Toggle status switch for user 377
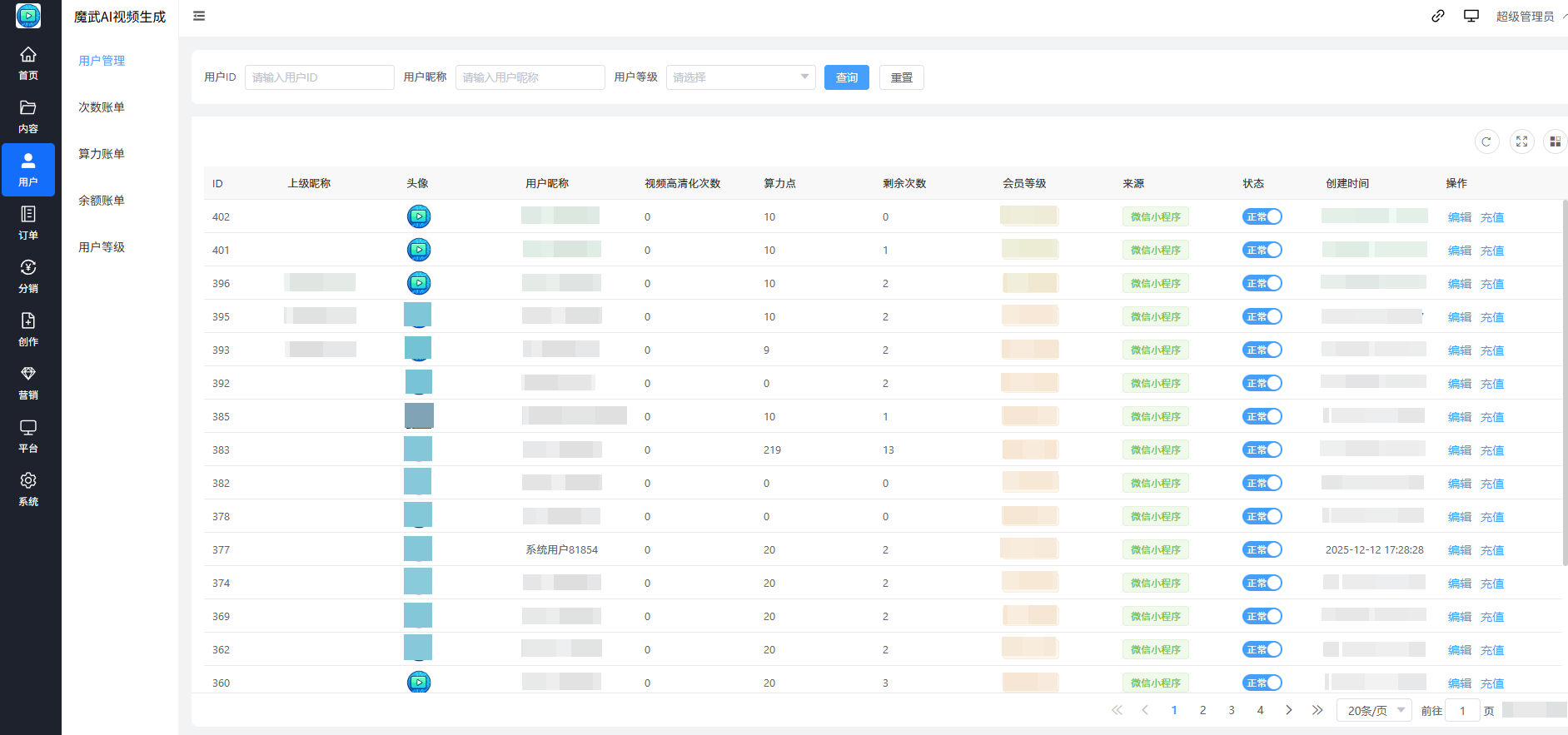Viewport: 1568px width, 735px height. (x=1262, y=549)
